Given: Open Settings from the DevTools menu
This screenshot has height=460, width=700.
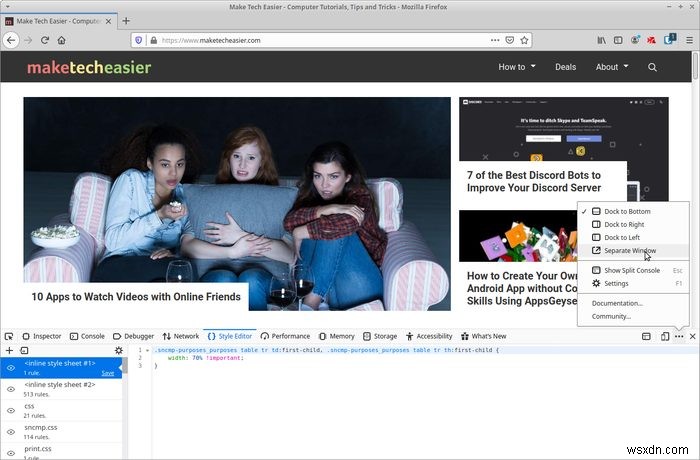Looking at the screenshot, I should [x=633, y=283].
